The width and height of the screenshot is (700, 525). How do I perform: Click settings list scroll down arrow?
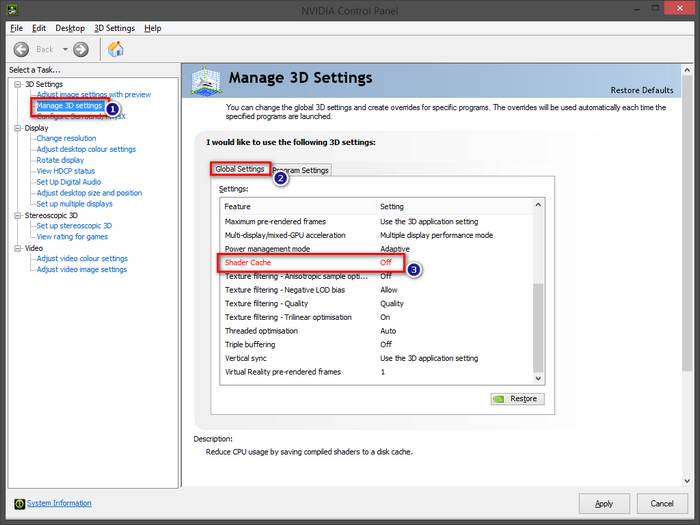click(x=538, y=379)
